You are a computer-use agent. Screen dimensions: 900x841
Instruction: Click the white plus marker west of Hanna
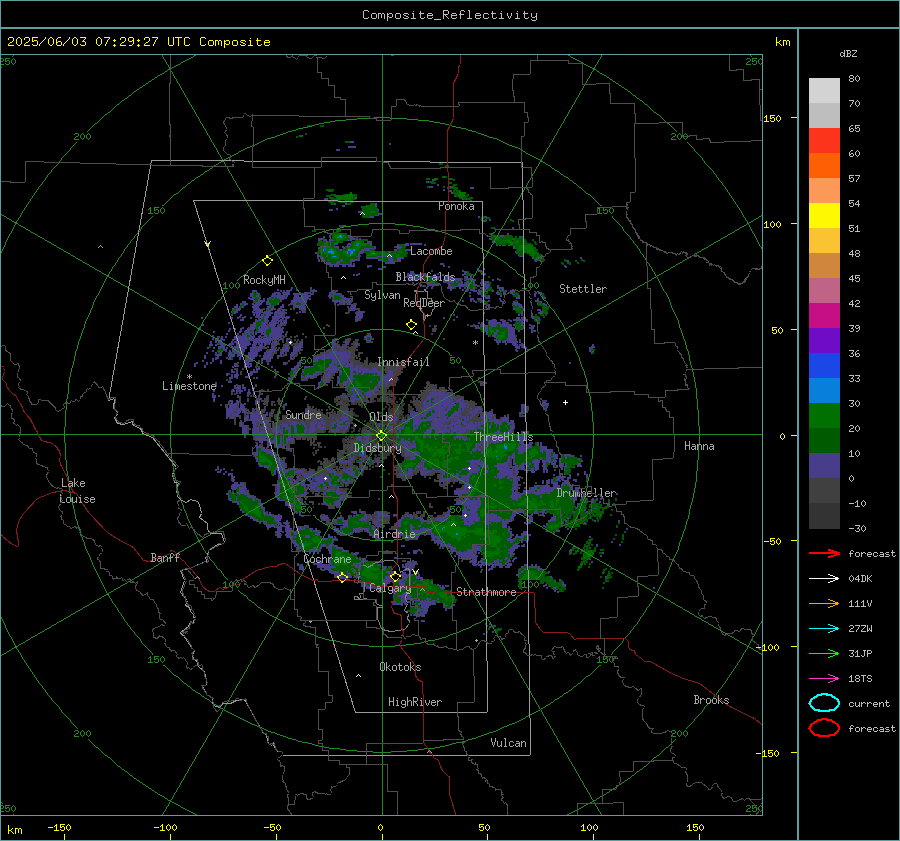pyautogui.click(x=565, y=402)
